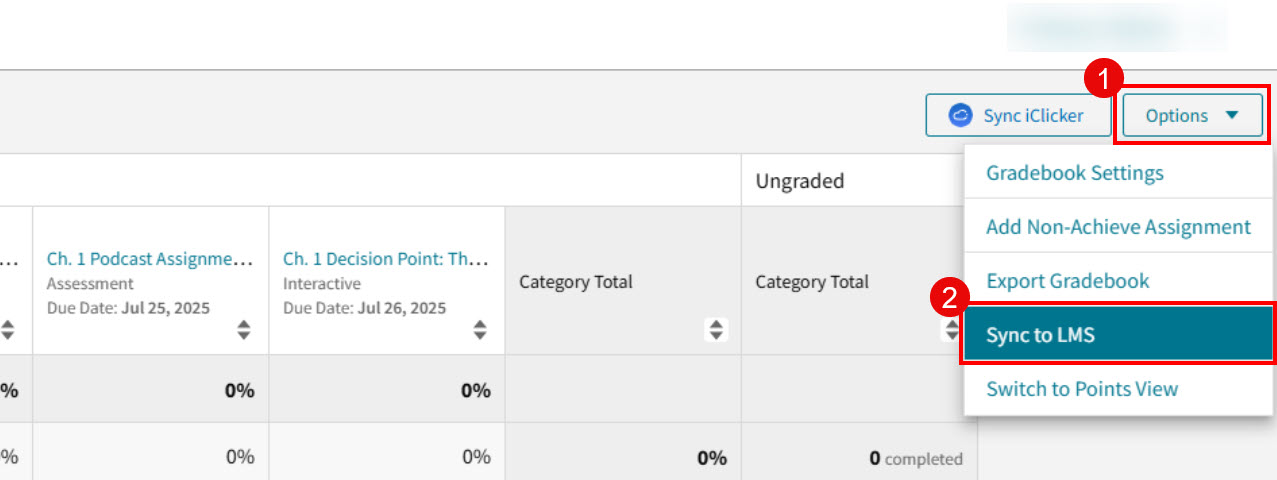Click sort arrows beside the first Category Total

point(716,329)
